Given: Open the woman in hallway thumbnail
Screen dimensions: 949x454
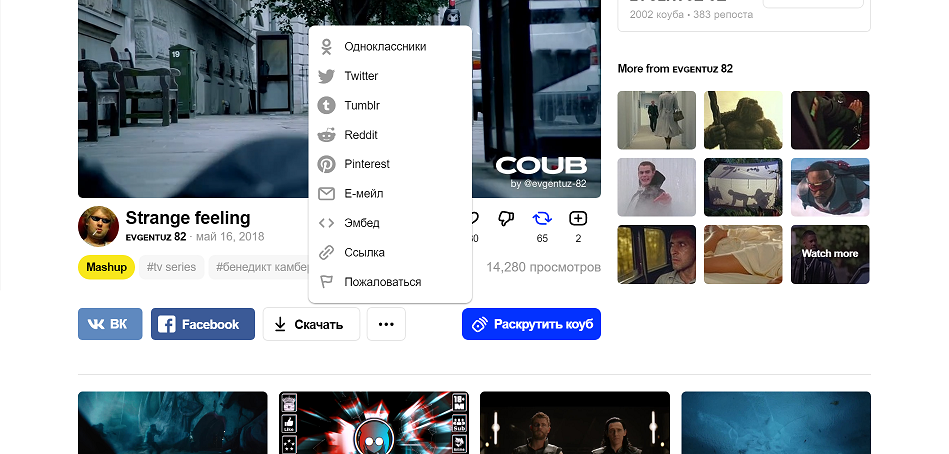Looking at the screenshot, I should (657, 120).
